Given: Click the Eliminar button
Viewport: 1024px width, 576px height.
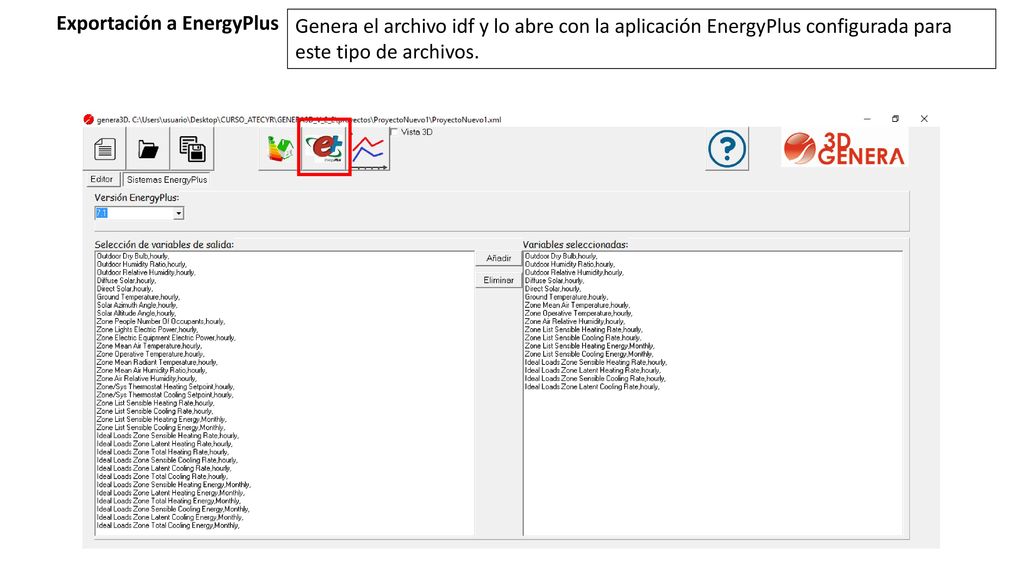Looking at the screenshot, I should tap(498, 280).
